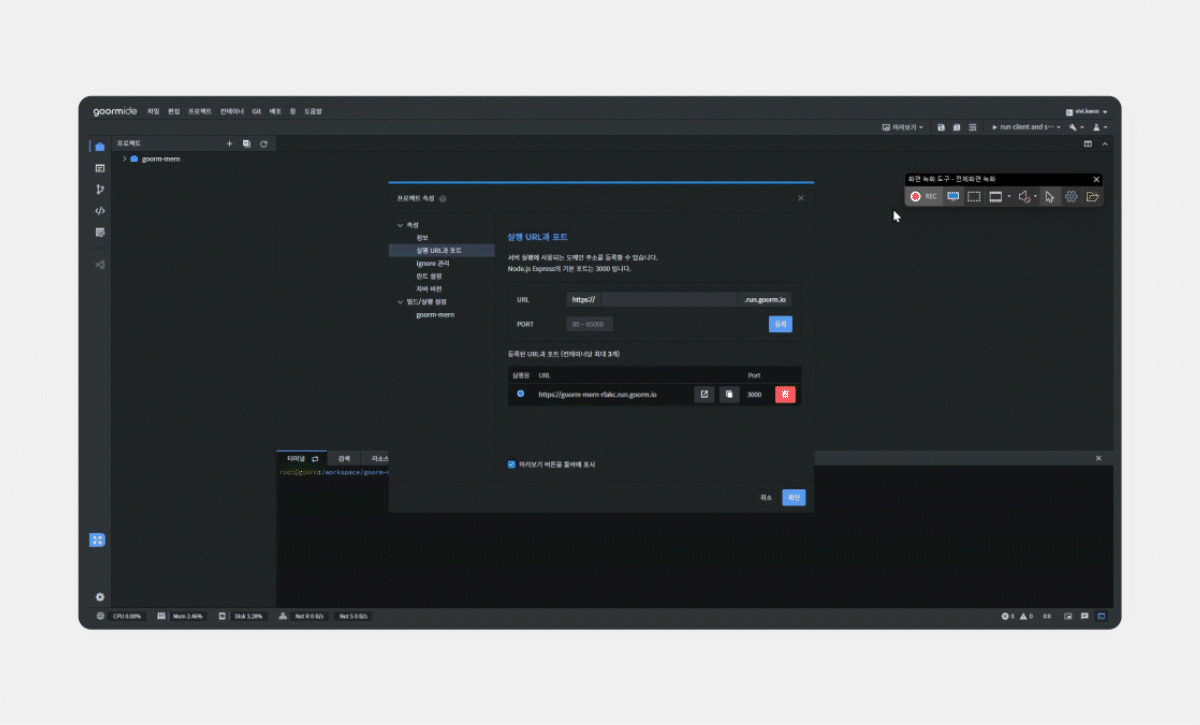Open settings gear at sidebar bottom
The width and height of the screenshot is (1200, 725).
point(99,597)
